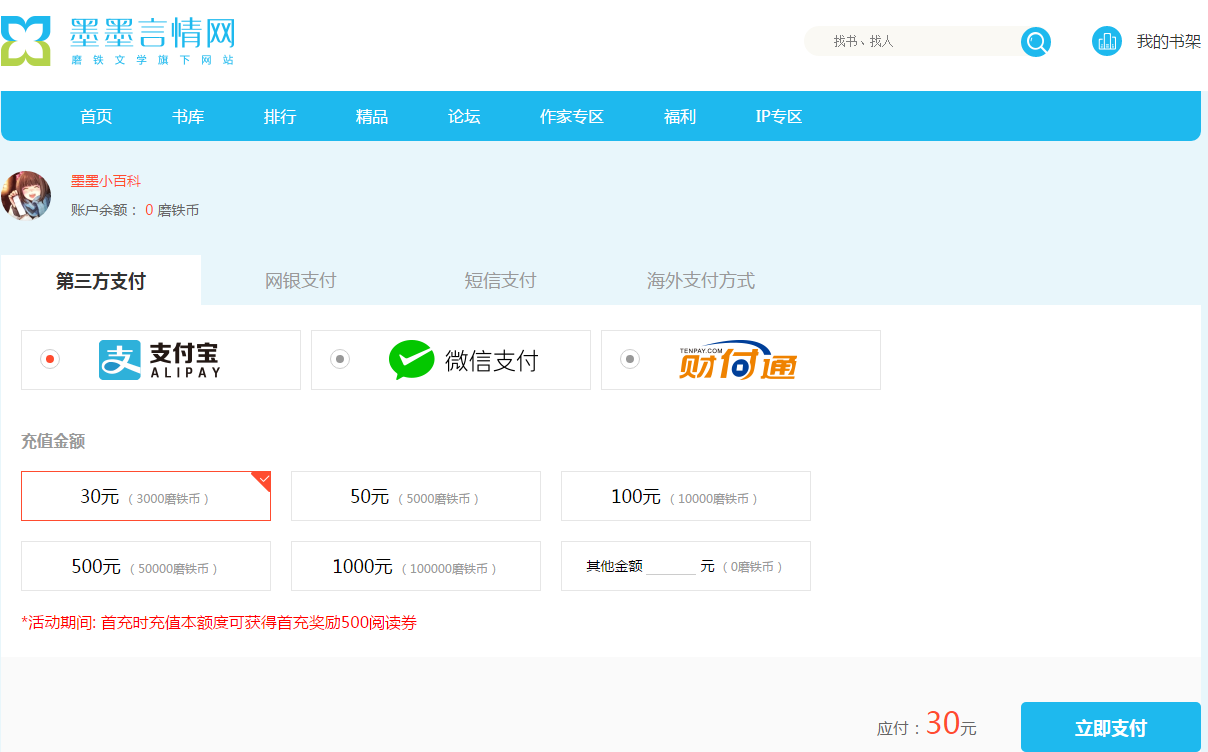Click the 立即支付 button
Screen dimensions: 1208x752
tap(1111, 728)
